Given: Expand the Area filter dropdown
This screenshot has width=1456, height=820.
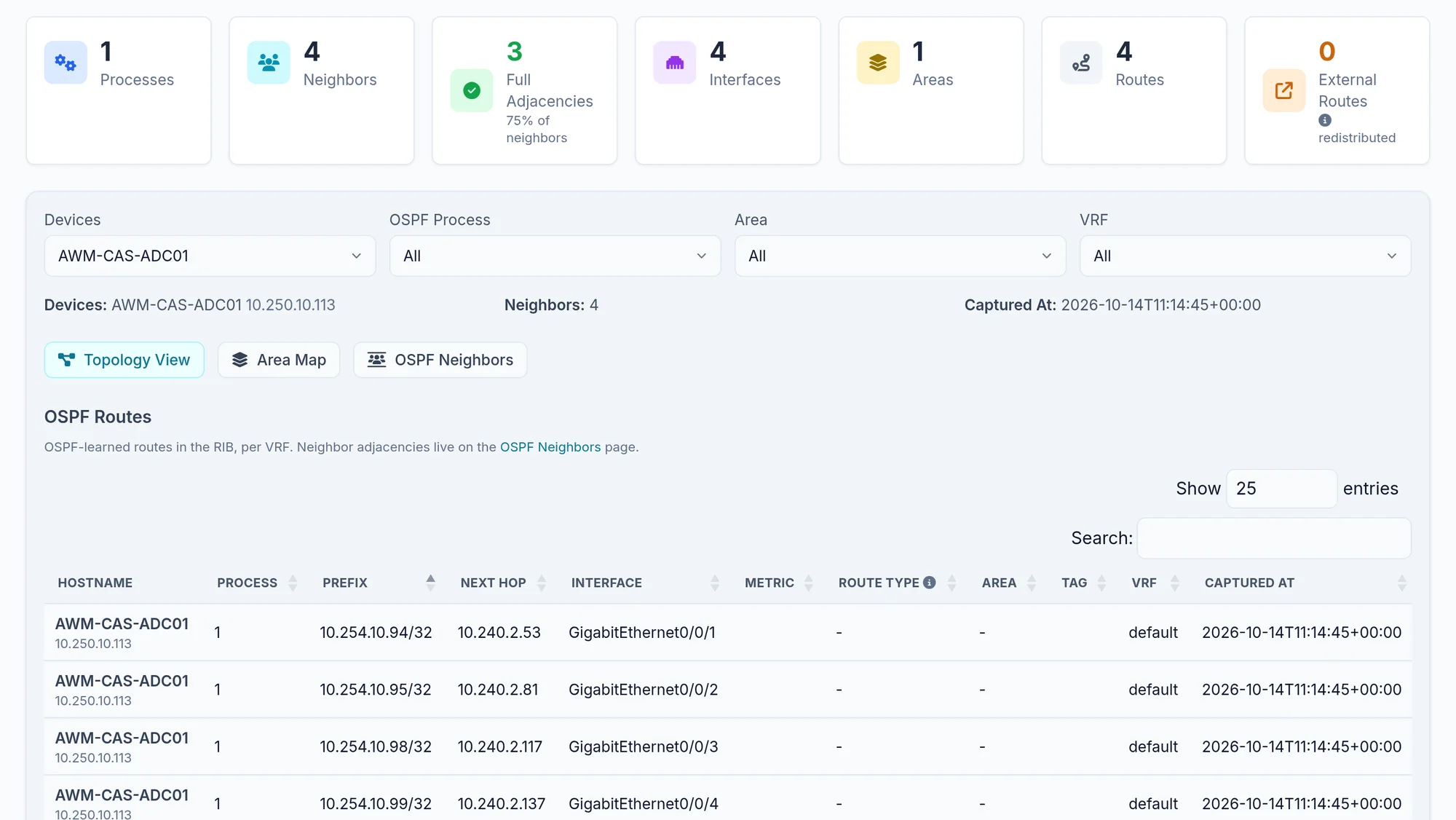Looking at the screenshot, I should [900, 256].
